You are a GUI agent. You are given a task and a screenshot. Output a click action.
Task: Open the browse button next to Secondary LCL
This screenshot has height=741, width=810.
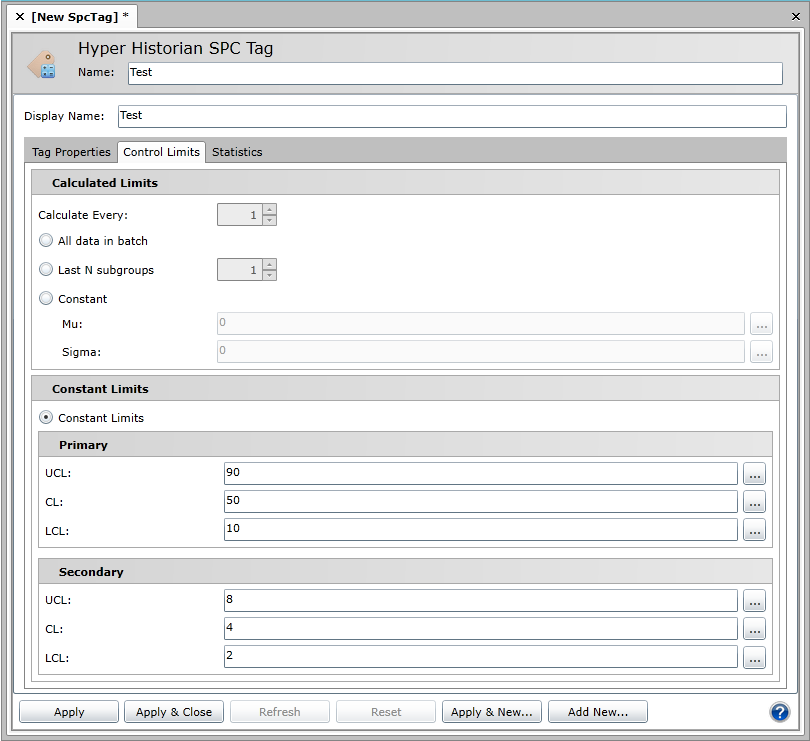click(x=754, y=657)
